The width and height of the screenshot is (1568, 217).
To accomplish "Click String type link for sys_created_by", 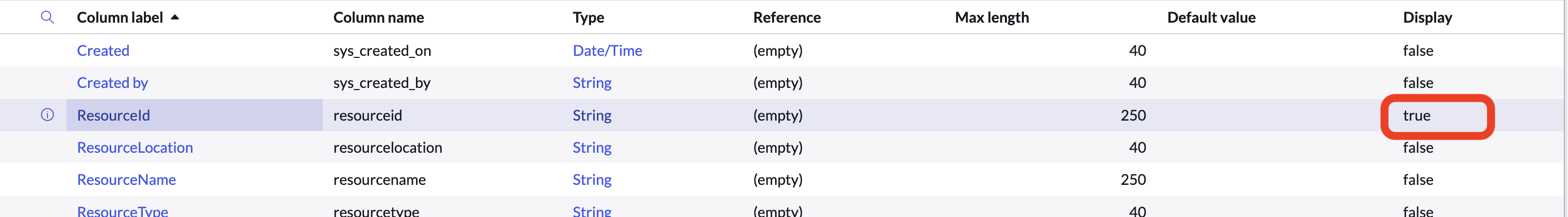I will [592, 83].
